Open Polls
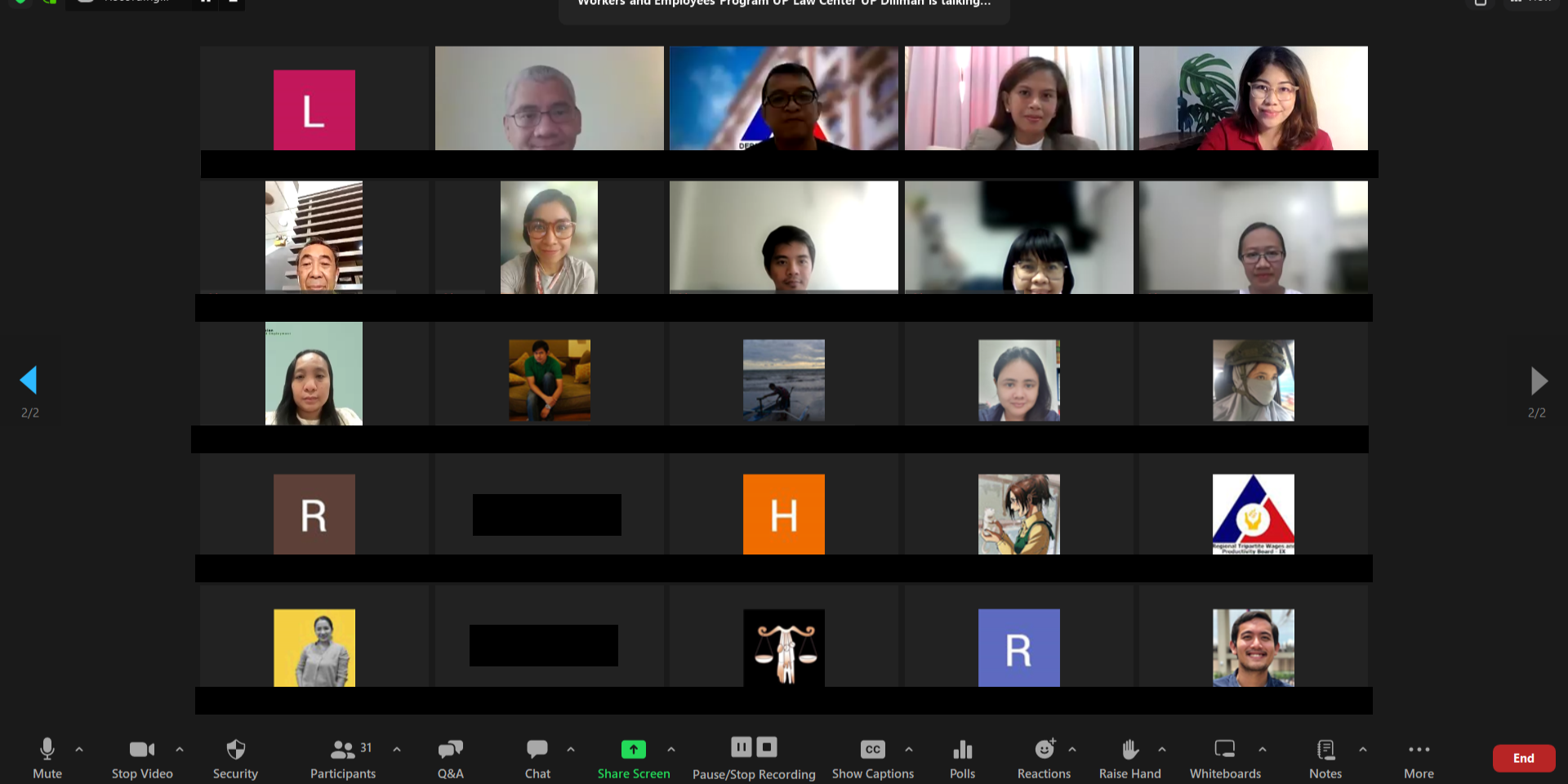The width and height of the screenshot is (1568, 784). point(962,758)
